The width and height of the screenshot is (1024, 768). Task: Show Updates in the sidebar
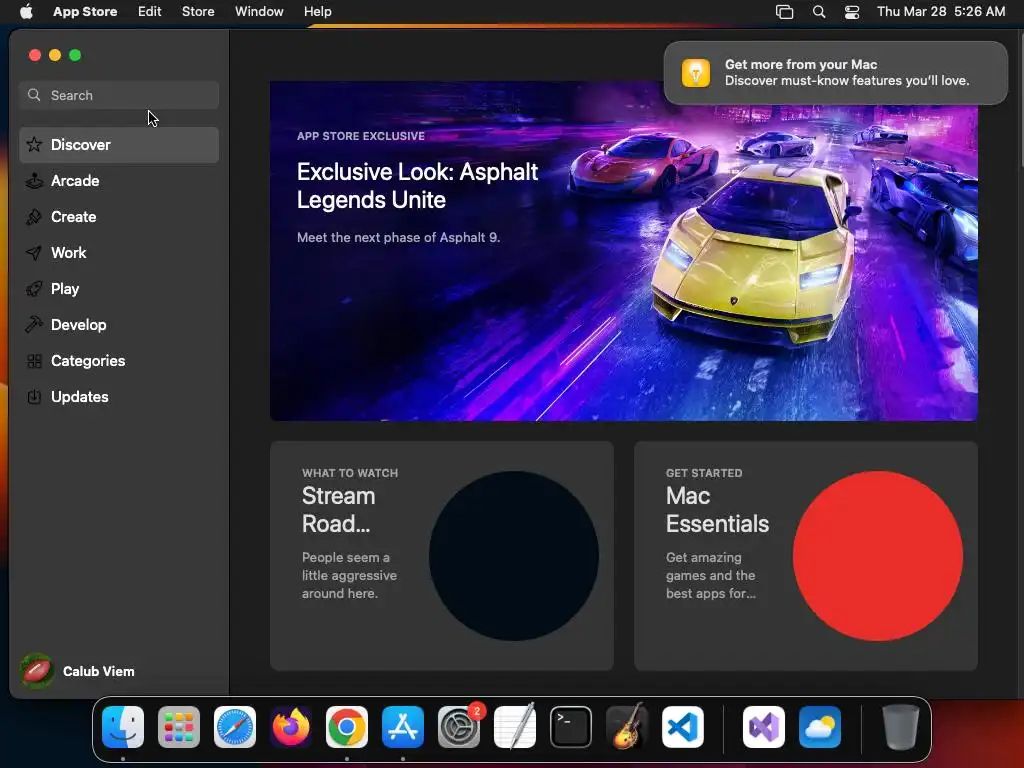pos(119,397)
